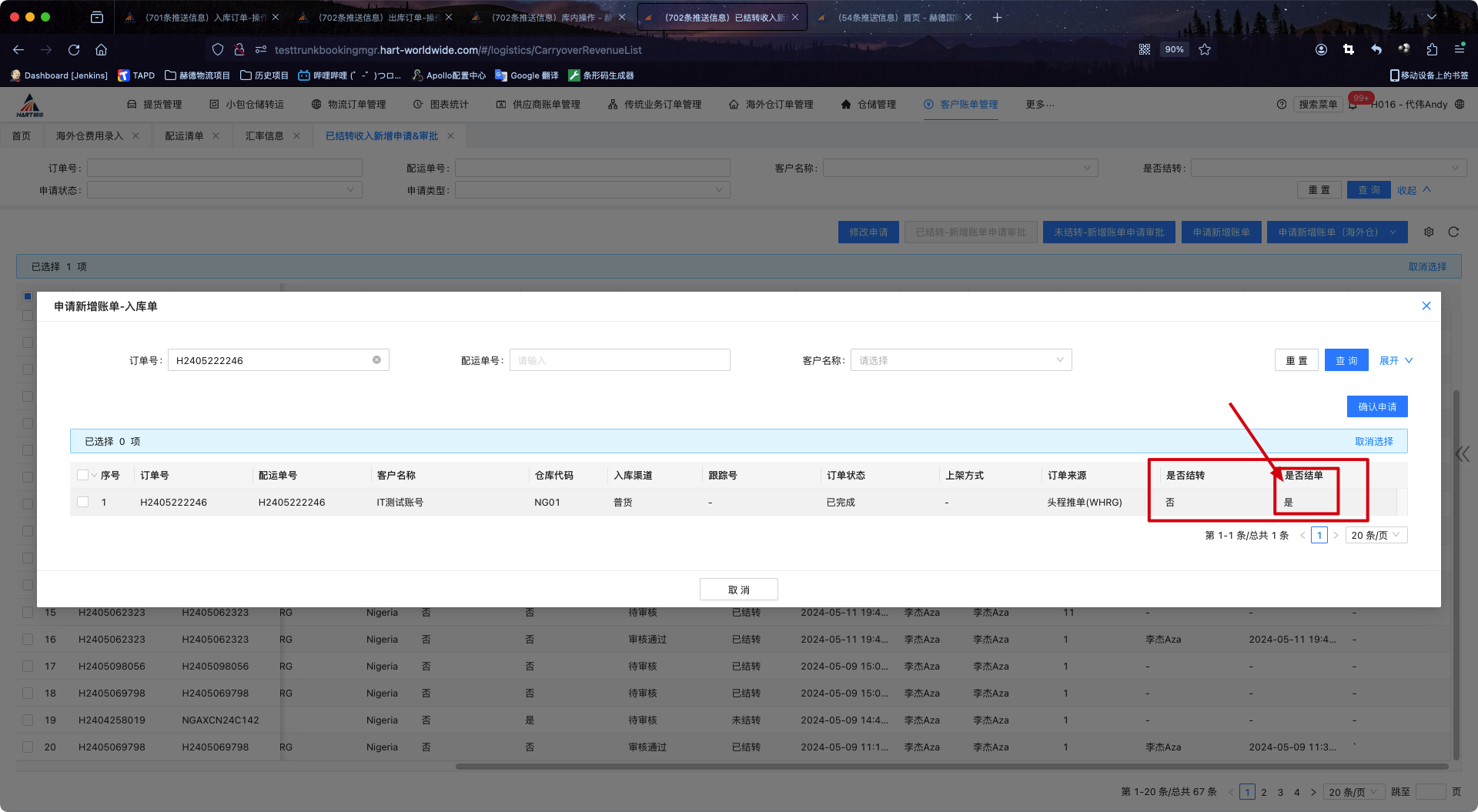
Task: Close the 申请新增账单-入库单 dialog
Action: tap(1426, 306)
